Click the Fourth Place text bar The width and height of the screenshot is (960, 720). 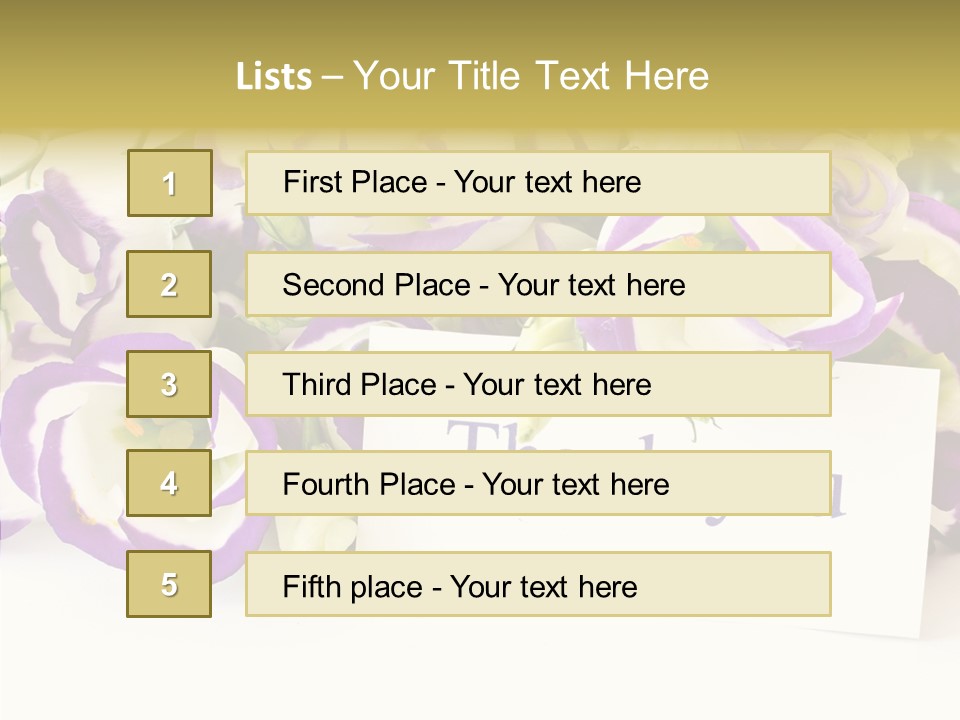[538, 483]
